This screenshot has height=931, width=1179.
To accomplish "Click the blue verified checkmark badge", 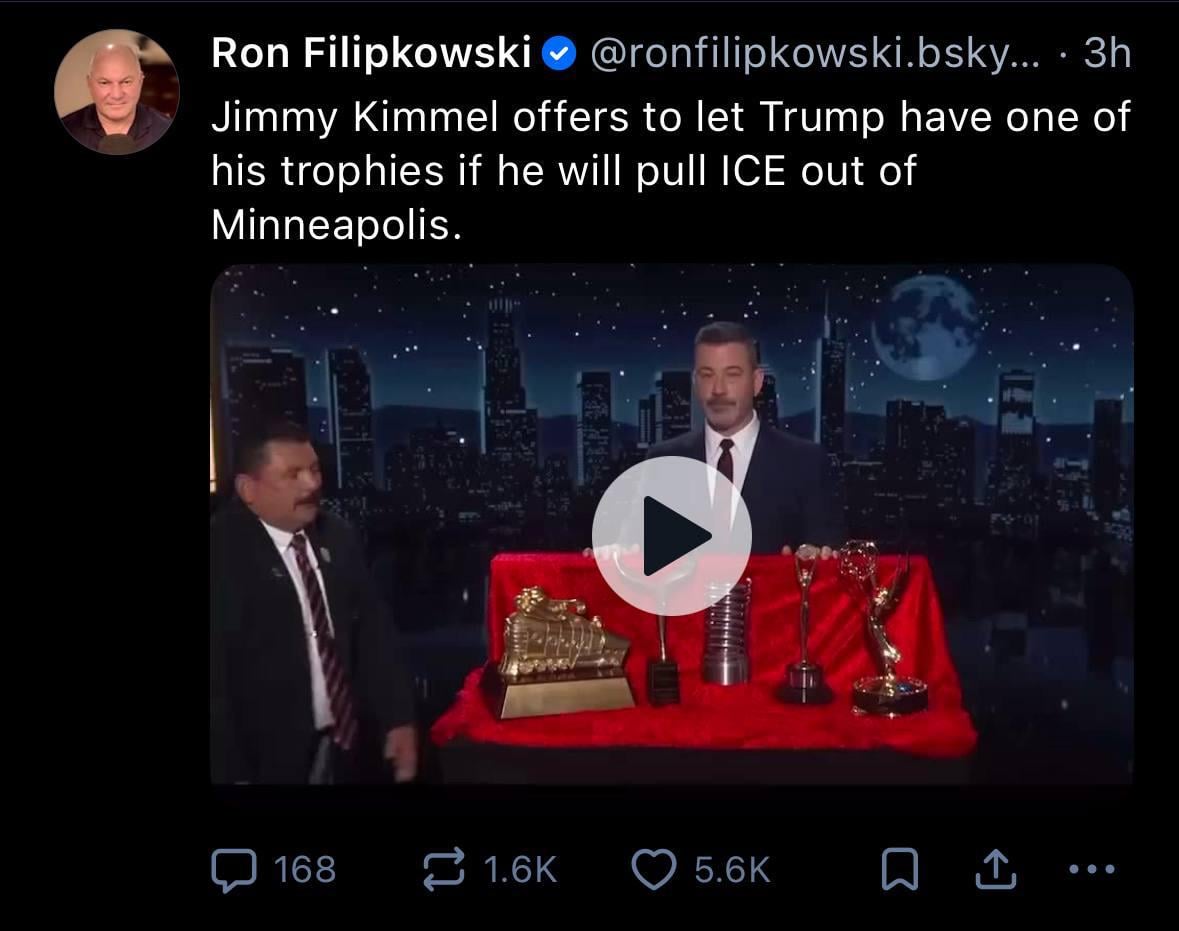I will [x=559, y=54].
